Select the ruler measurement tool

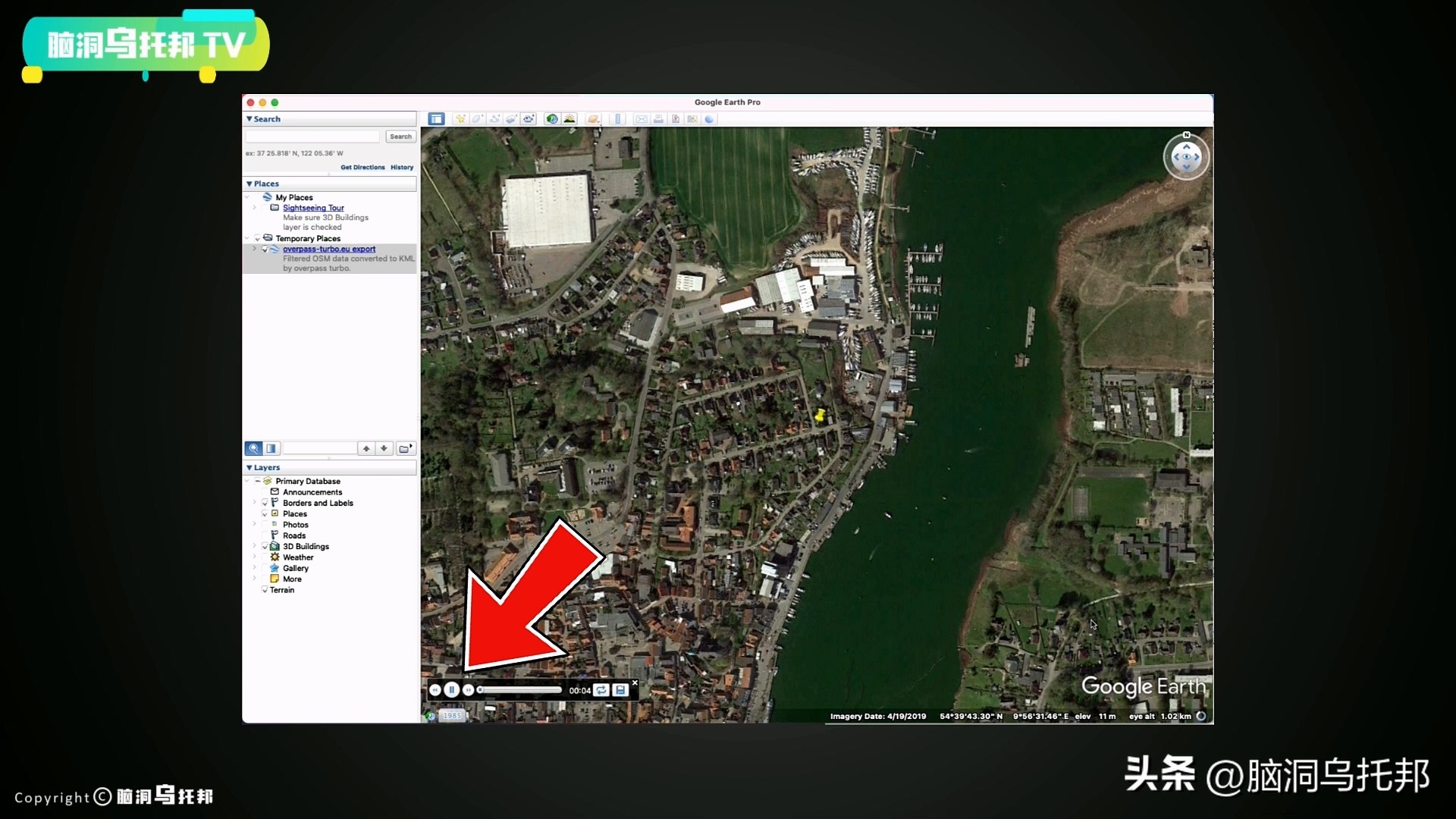click(617, 119)
